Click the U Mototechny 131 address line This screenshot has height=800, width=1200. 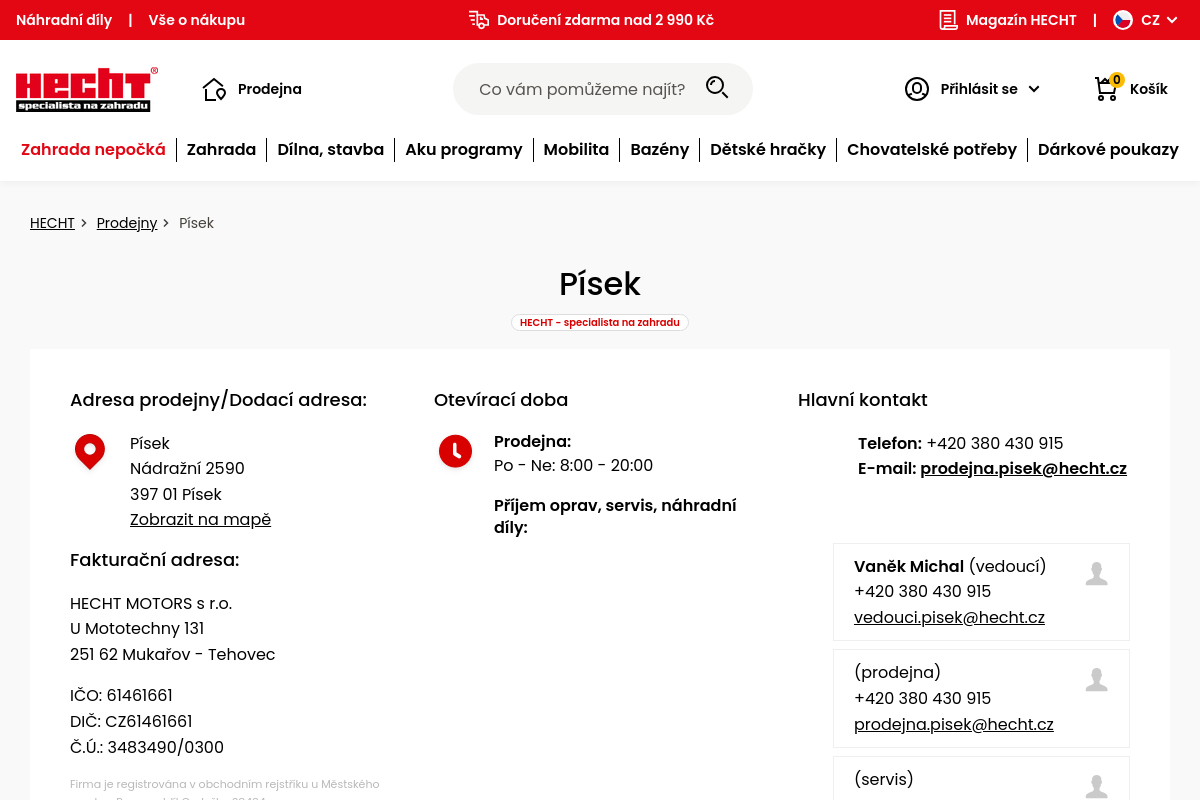[x=137, y=629]
